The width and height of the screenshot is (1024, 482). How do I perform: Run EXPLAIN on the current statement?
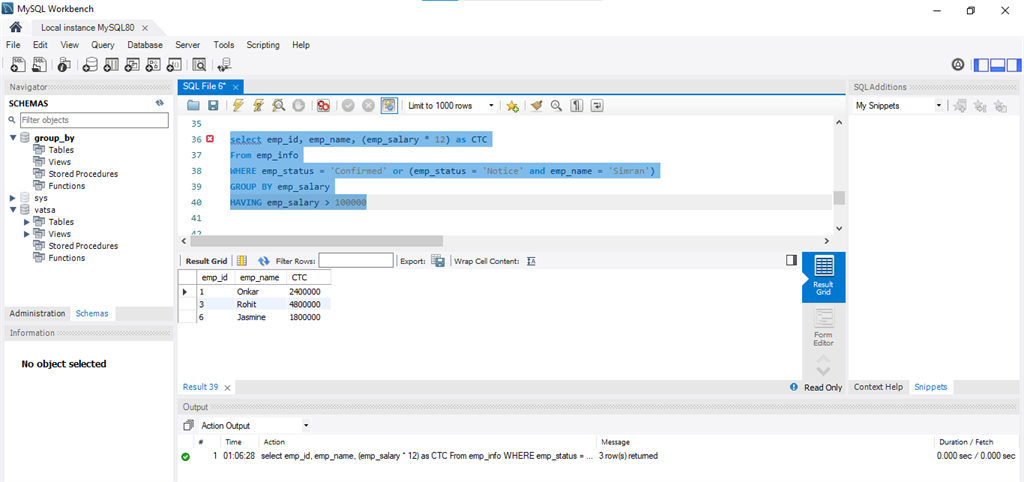tap(278, 105)
